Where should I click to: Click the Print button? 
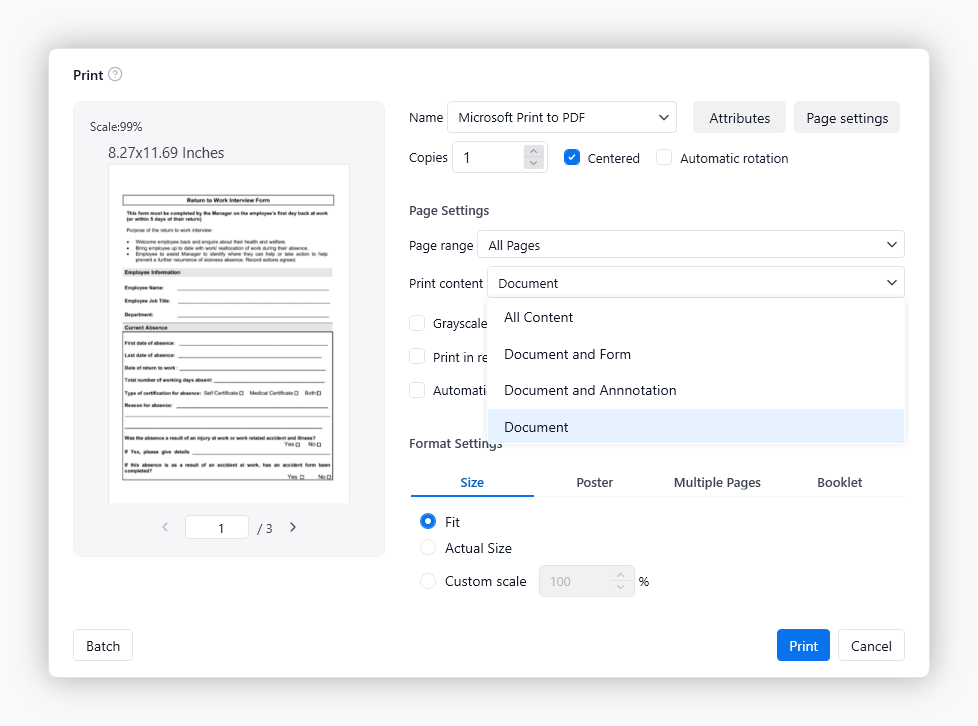pos(803,645)
